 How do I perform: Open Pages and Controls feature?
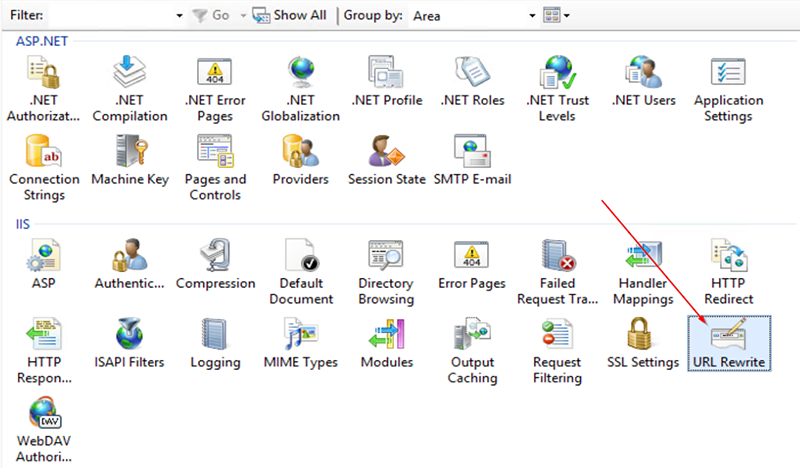pyautogui.click(x=215, y=168)
